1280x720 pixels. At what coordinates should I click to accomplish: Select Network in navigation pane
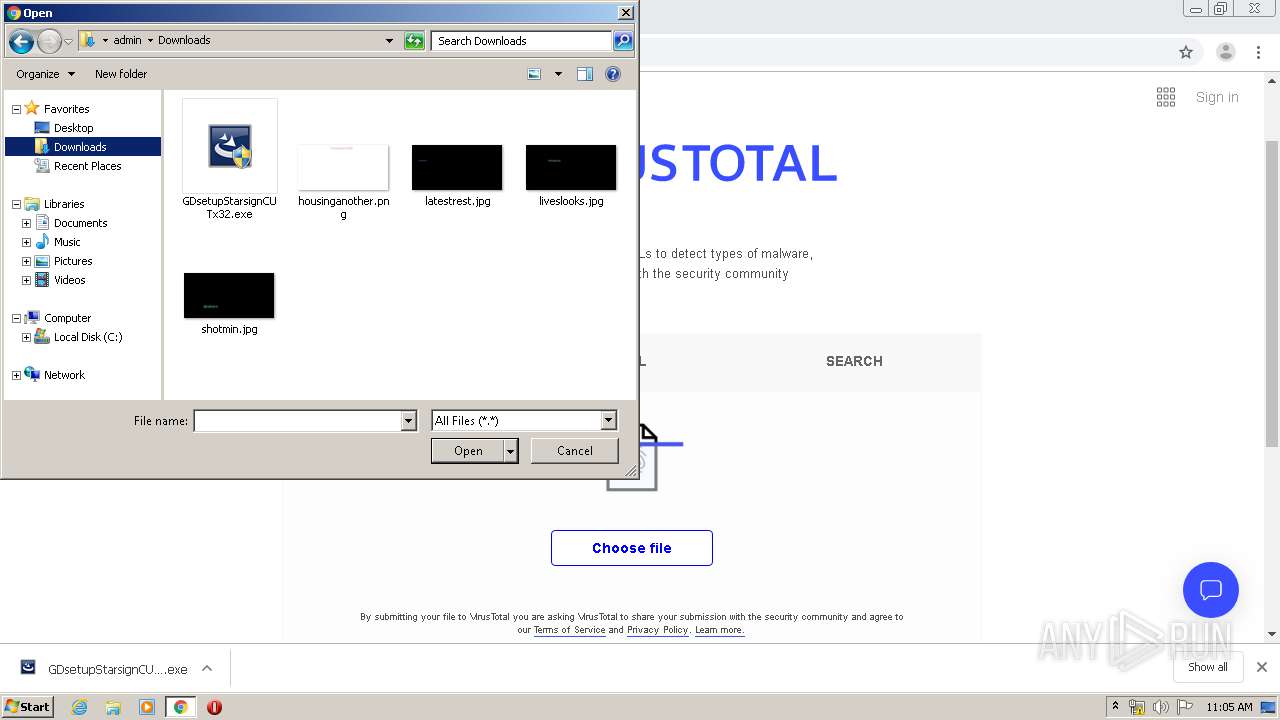[64, 375]
